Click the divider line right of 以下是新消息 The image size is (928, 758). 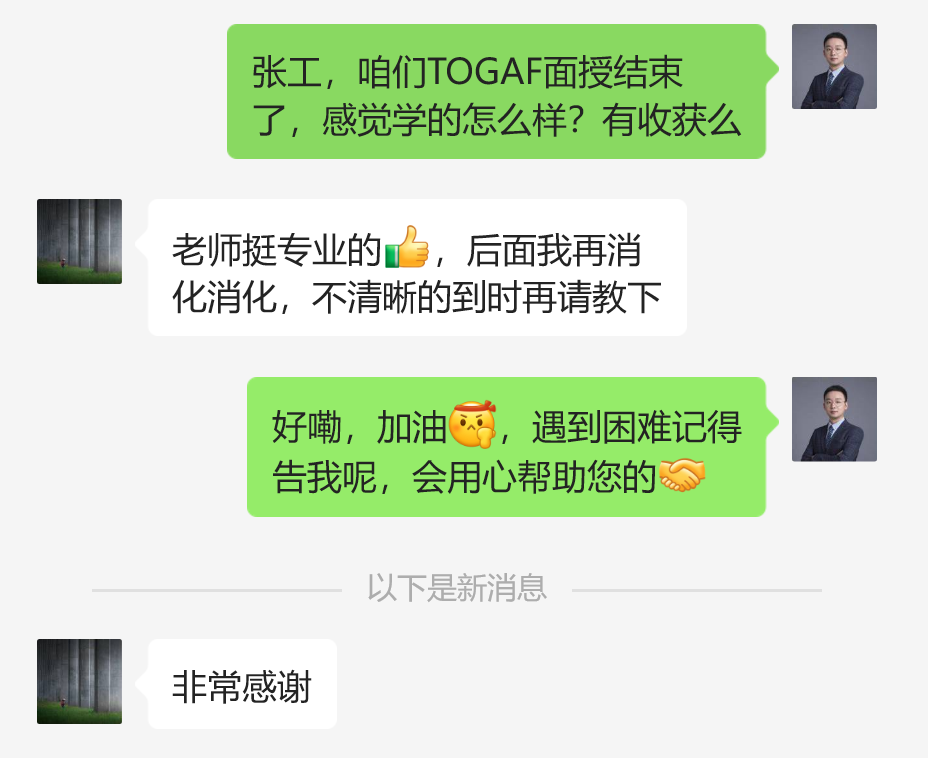(697, 590)
